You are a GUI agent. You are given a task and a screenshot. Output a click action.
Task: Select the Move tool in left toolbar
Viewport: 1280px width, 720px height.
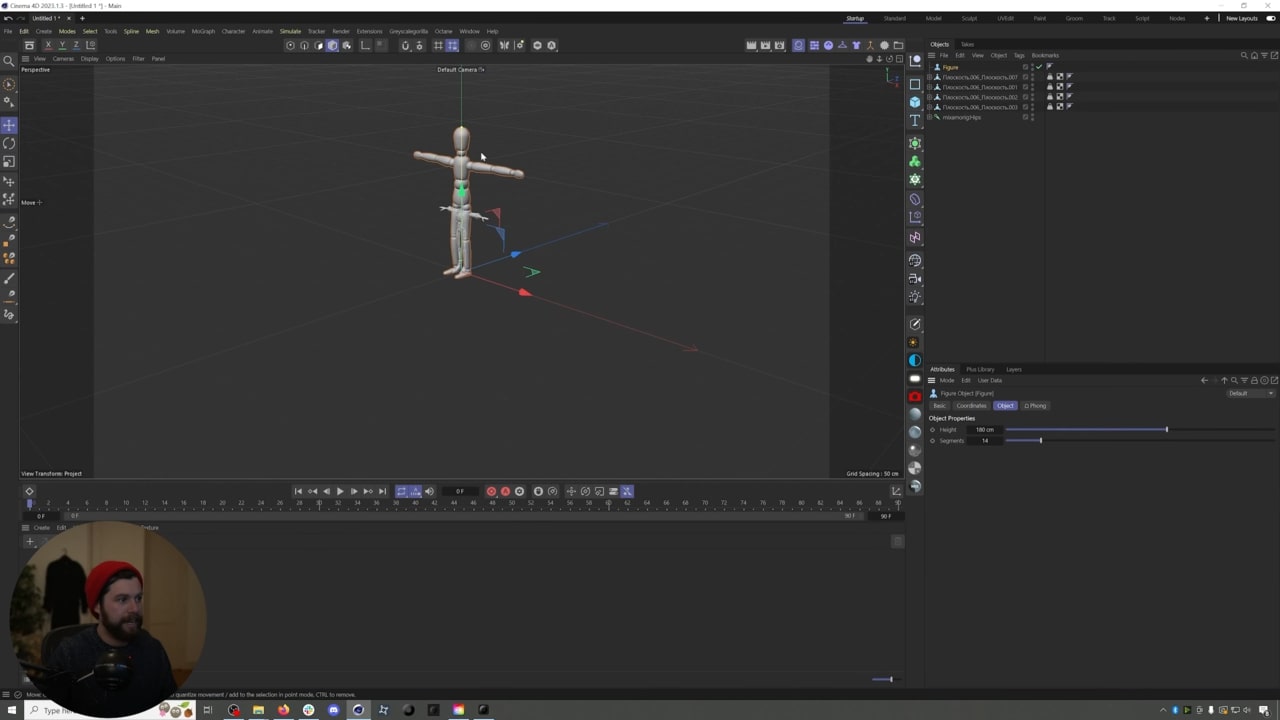(9, 125)
